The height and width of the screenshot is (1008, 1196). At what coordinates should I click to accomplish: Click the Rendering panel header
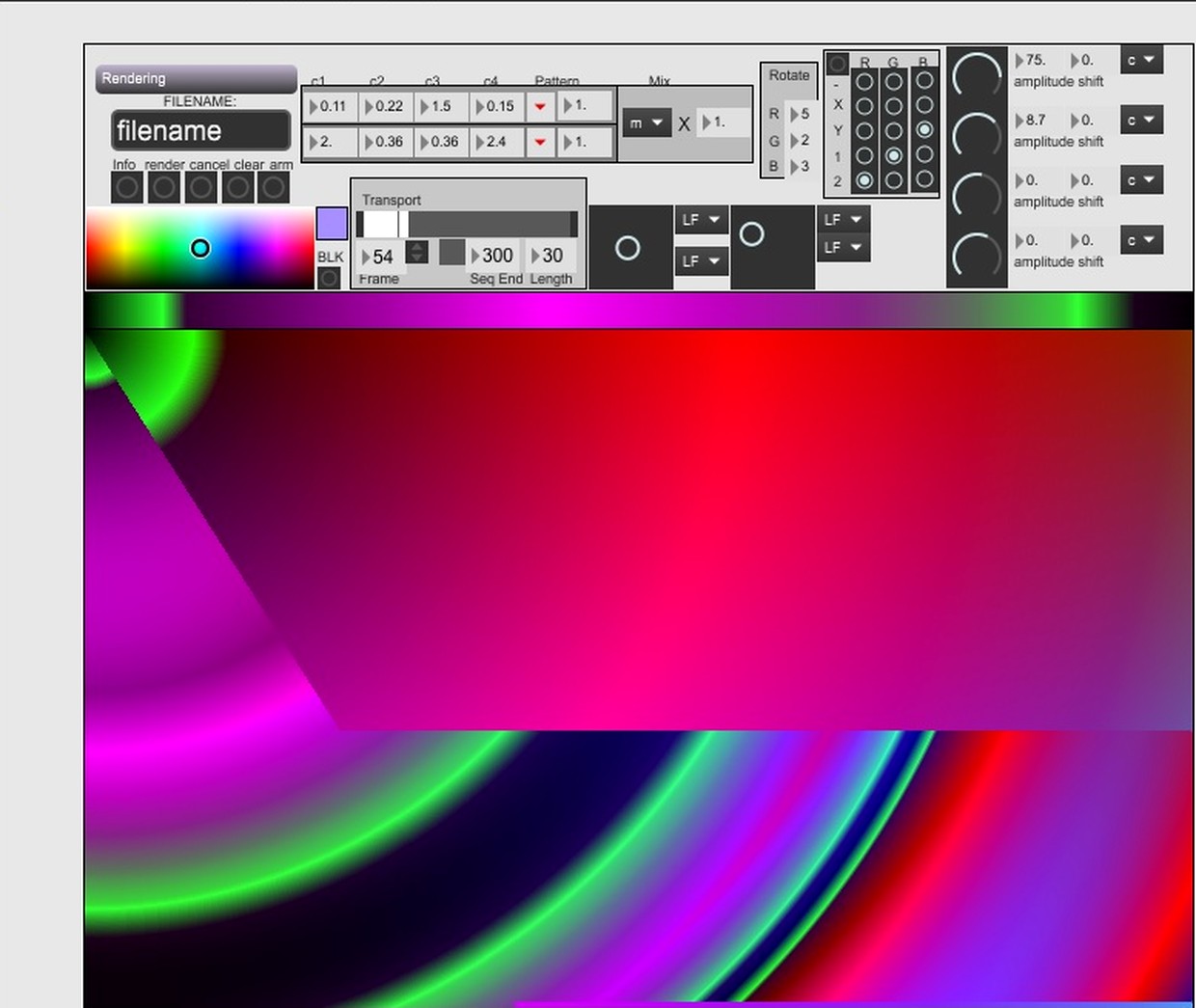click(196, 78)
